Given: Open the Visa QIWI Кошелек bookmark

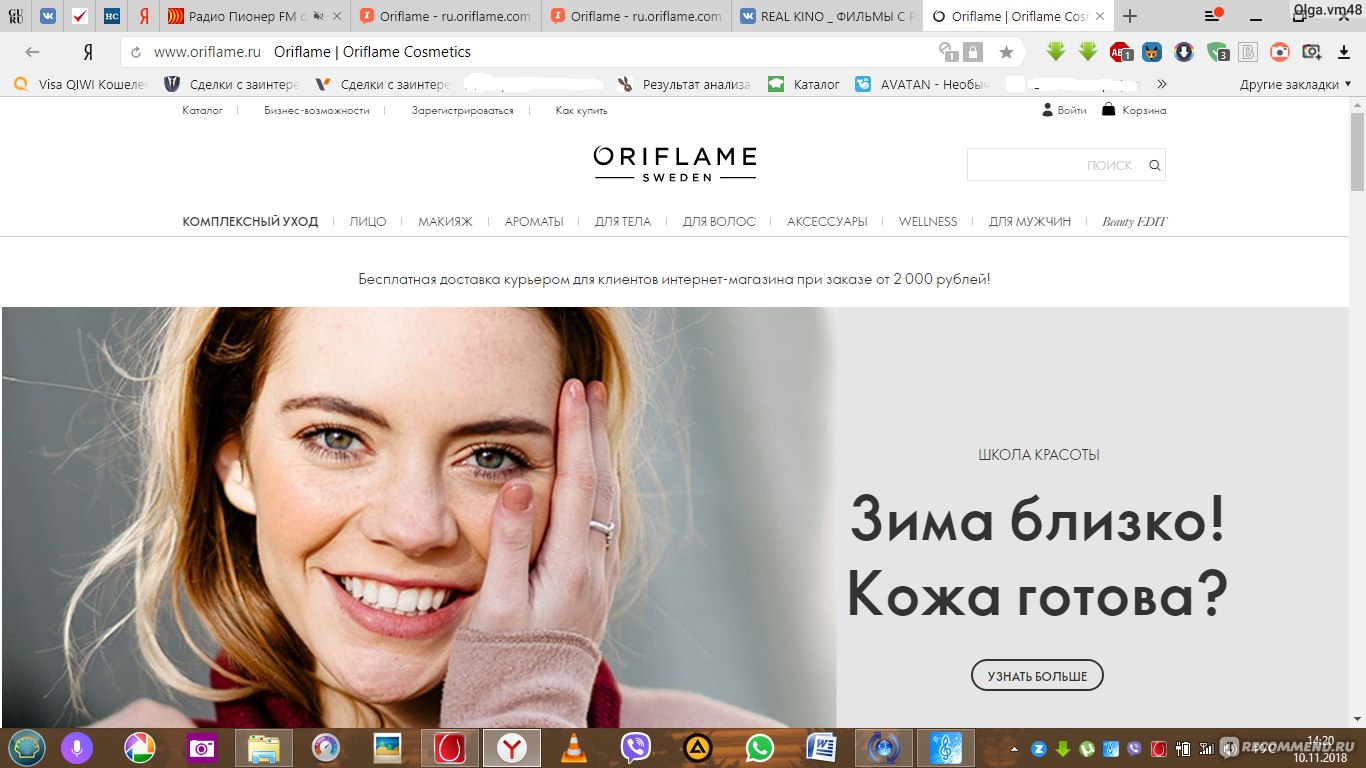Looking at the screenshot, I should (x=80, y=85).
